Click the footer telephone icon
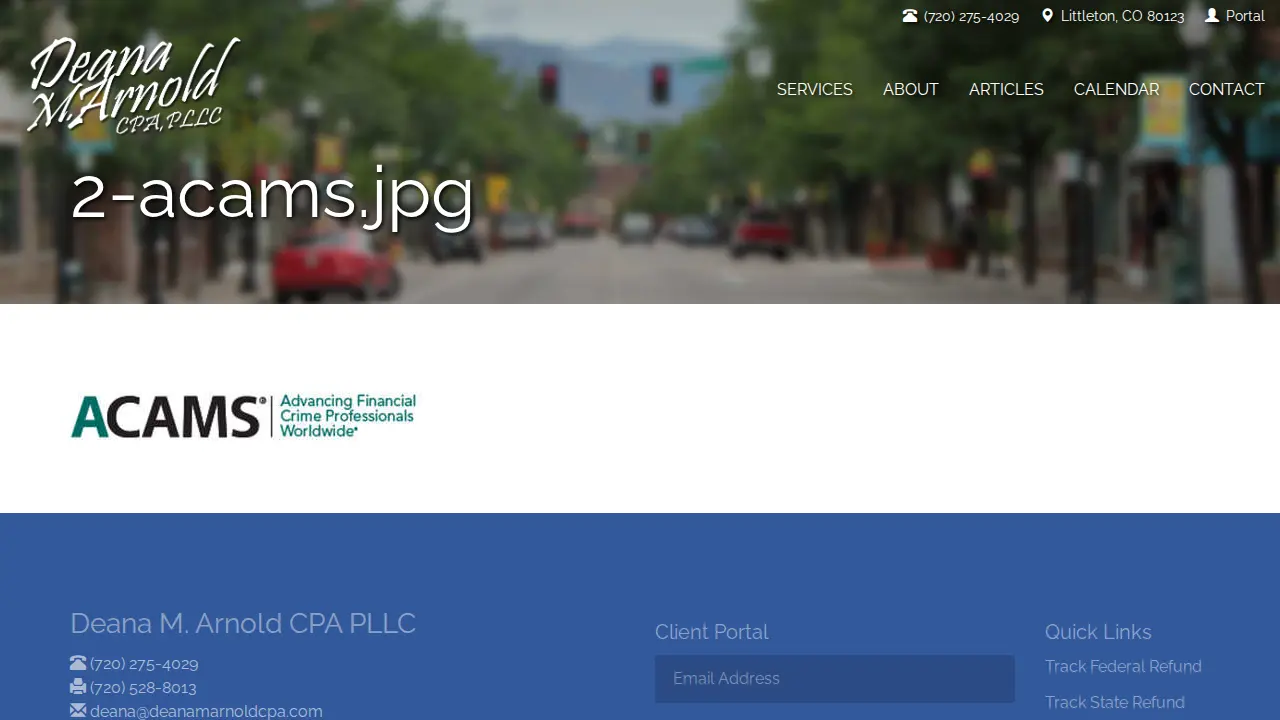 78,663
